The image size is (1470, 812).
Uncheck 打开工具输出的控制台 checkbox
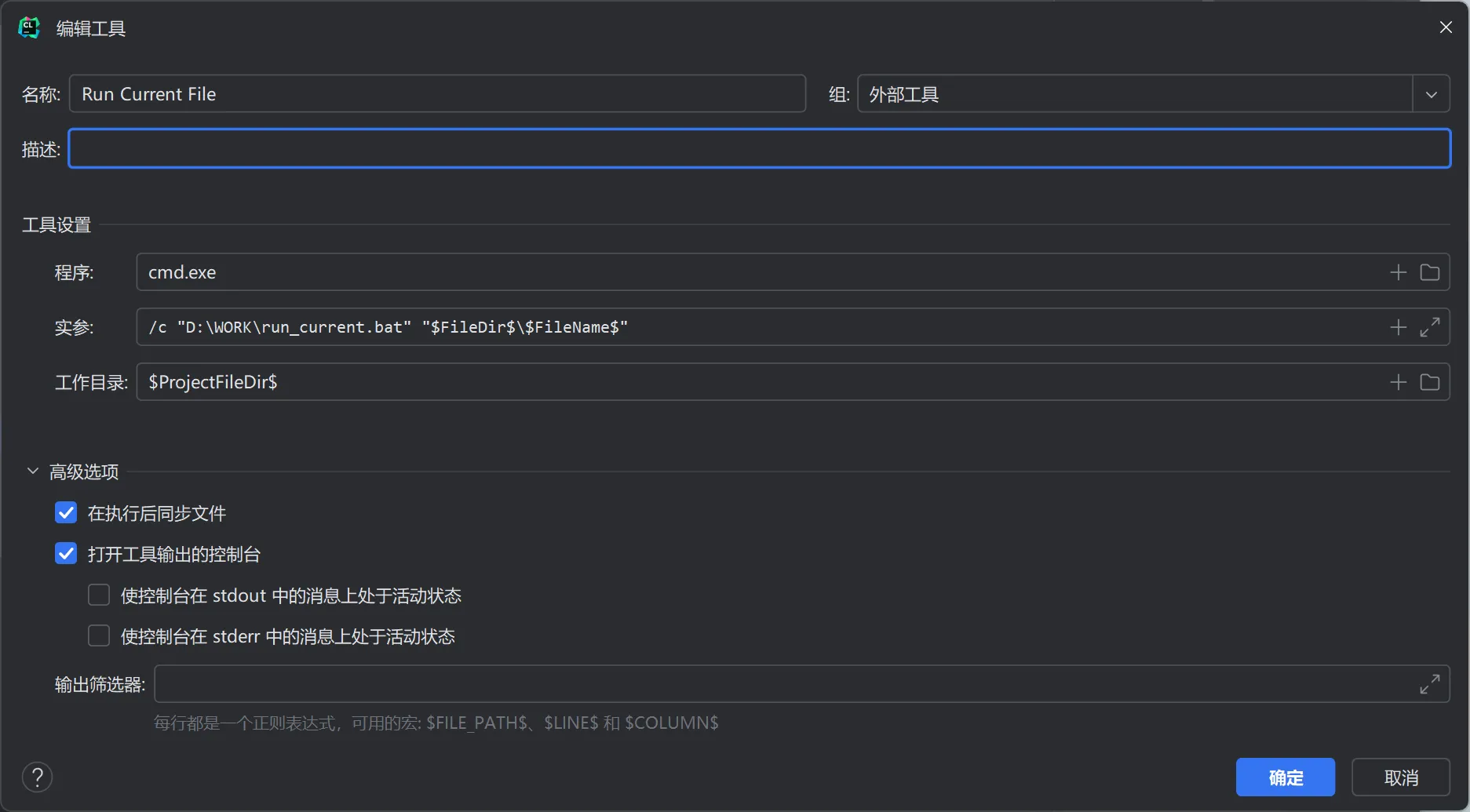pos(67,554)
